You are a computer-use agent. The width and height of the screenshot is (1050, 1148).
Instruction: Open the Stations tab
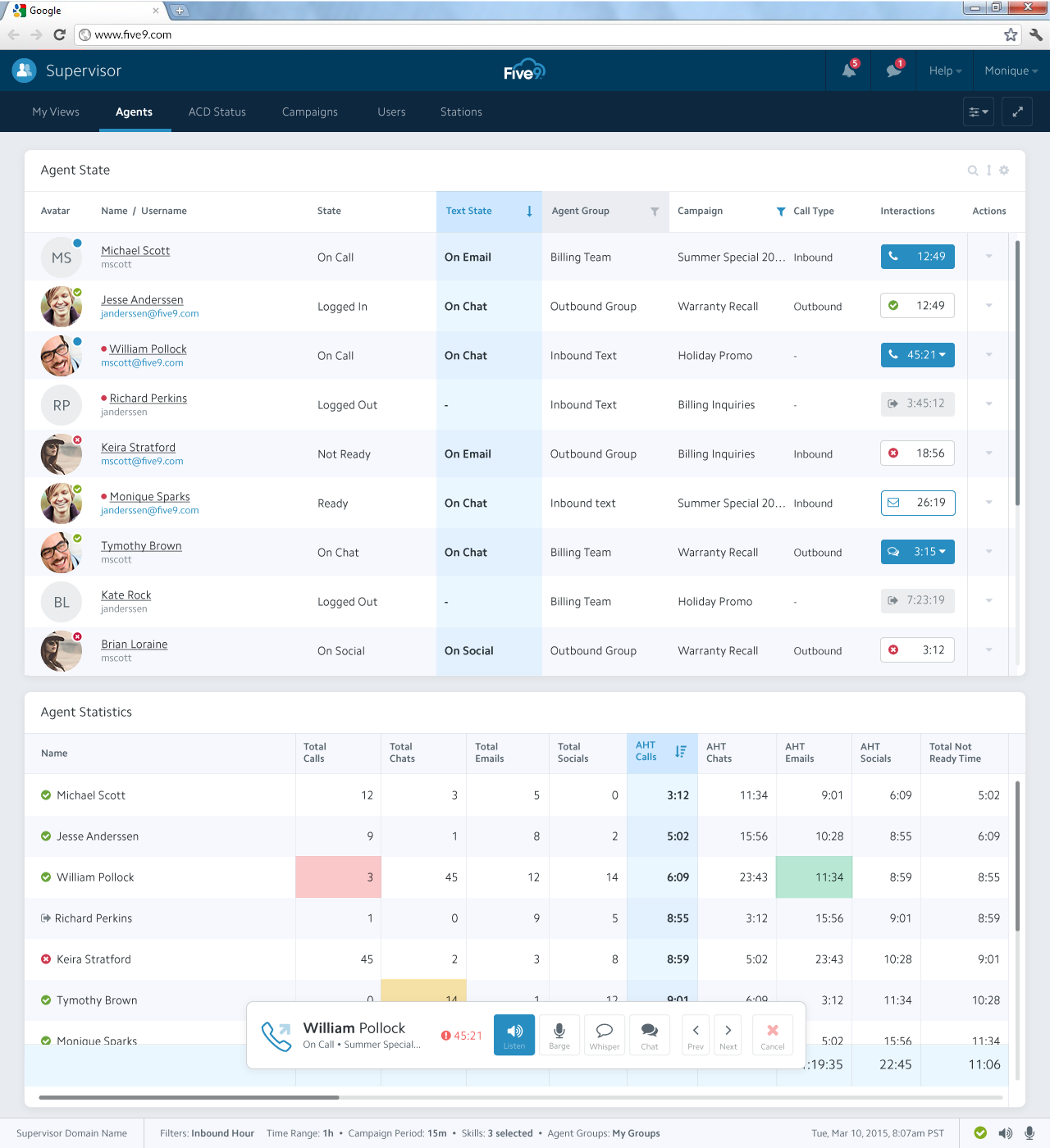click(x=461, y=112)
